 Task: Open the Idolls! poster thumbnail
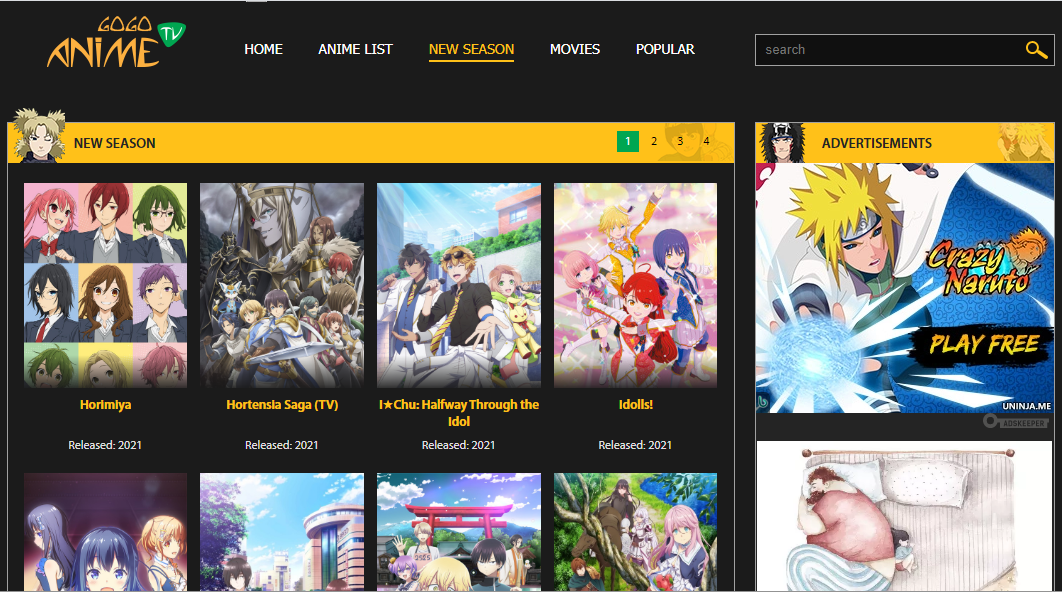(x=635, y=285)
